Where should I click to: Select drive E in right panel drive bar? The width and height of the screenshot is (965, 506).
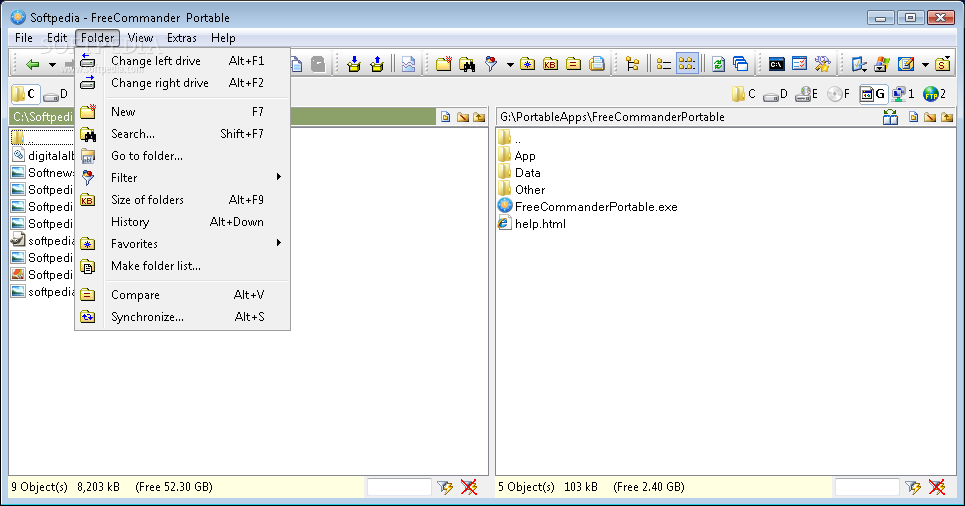[x=807, y=94]
